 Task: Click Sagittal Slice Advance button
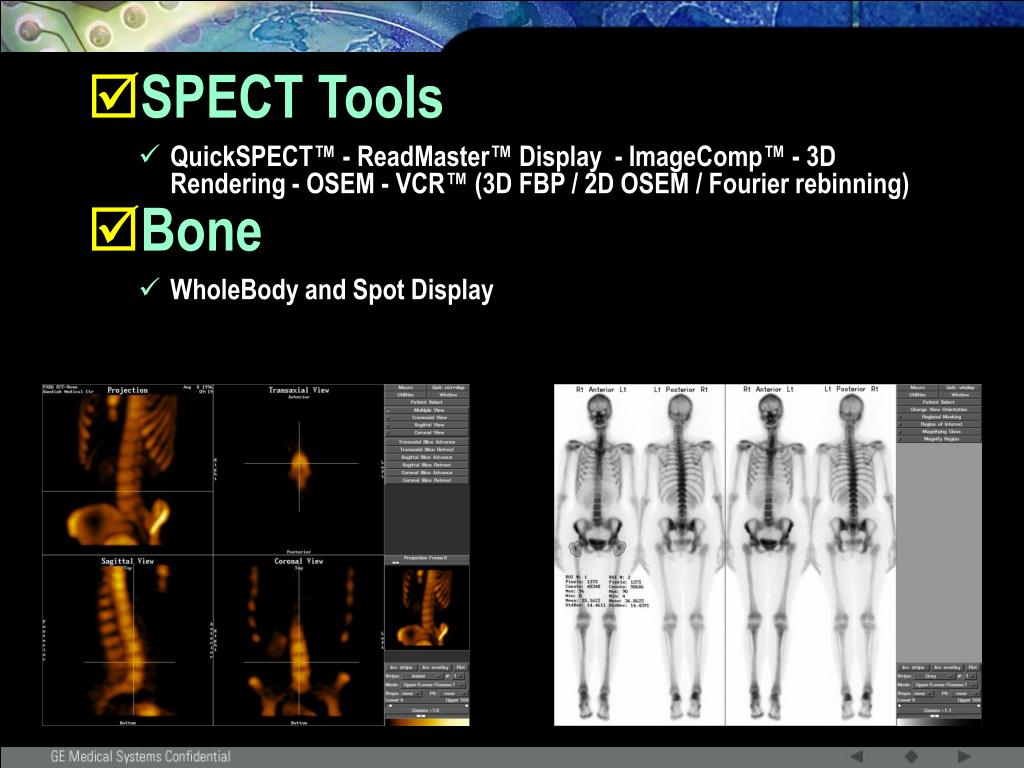click(x=426, y=457)
